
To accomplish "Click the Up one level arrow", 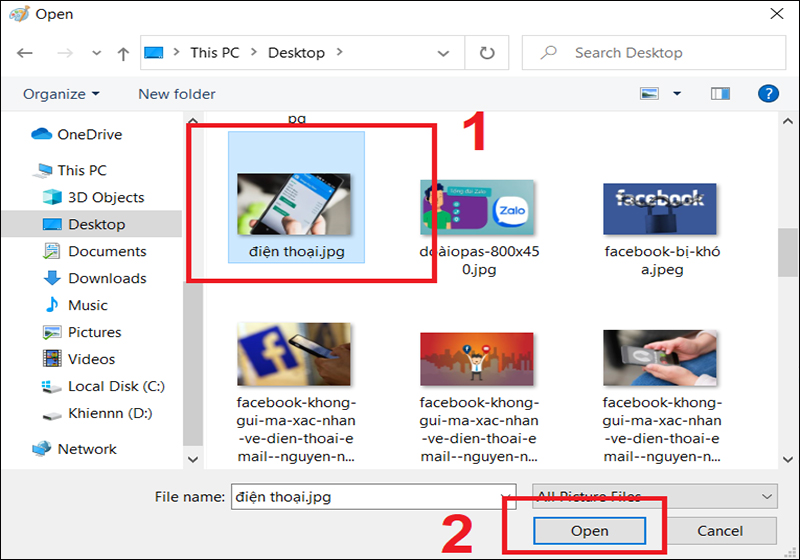I will [x=122, y=53].
